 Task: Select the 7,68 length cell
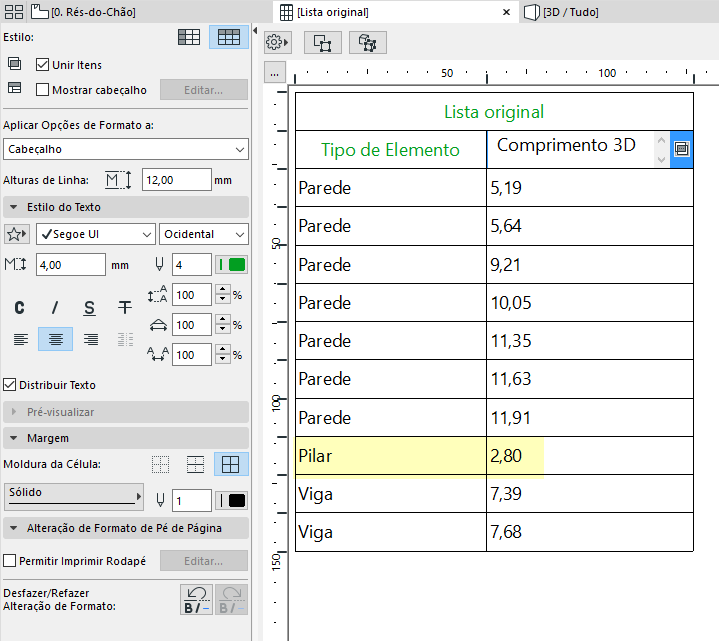[590, 532]
